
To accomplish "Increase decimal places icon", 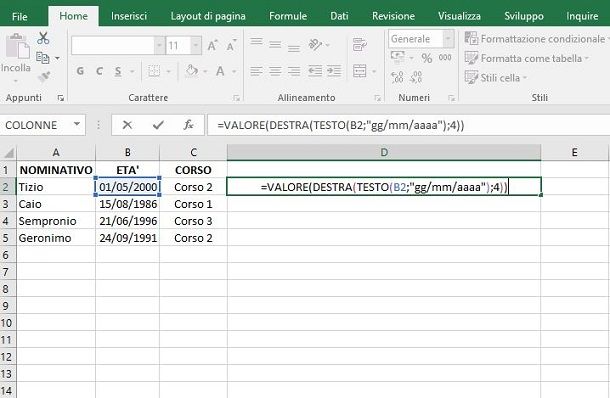I will (397, 77).
